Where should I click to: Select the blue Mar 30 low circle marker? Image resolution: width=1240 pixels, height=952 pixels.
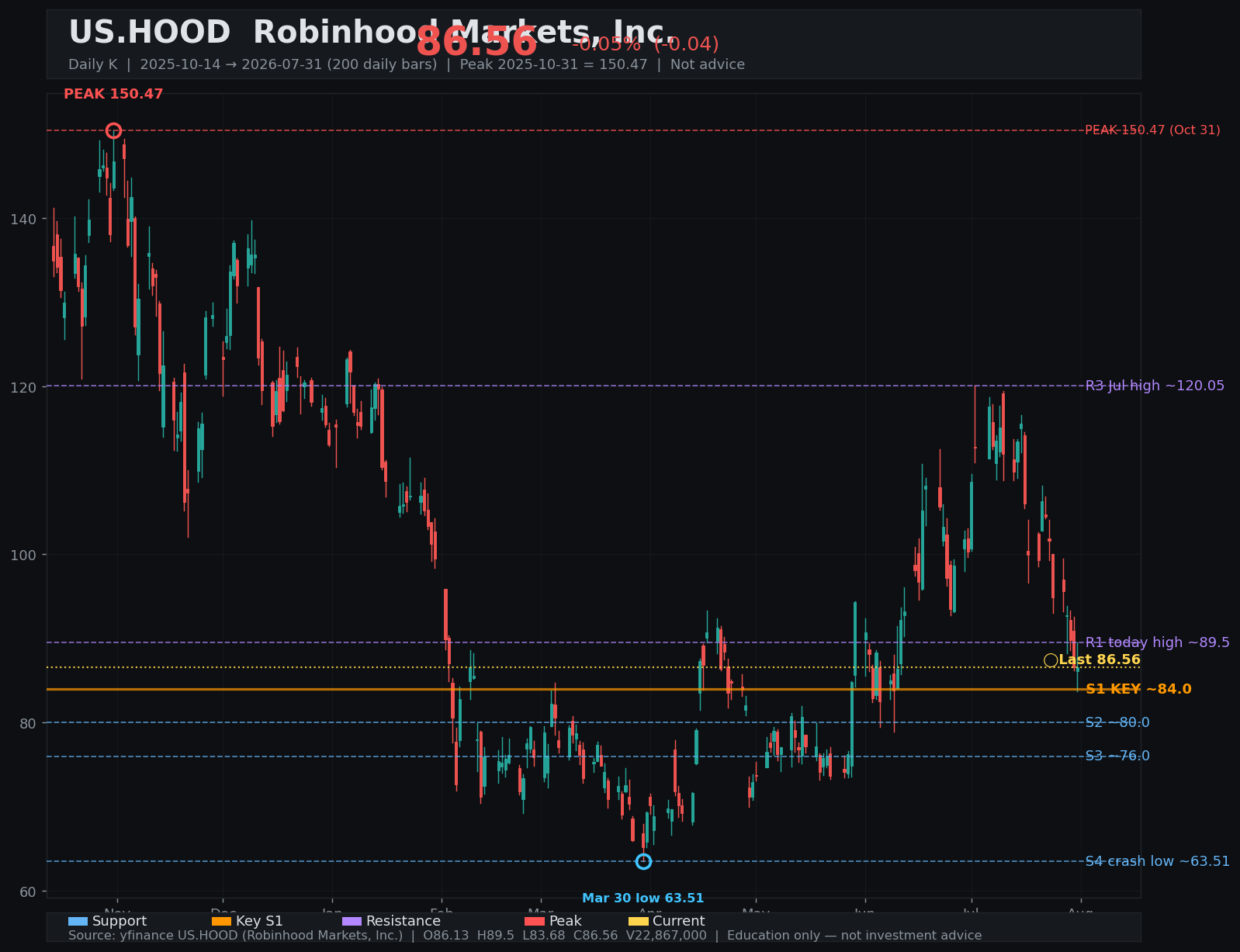[643, 861]
